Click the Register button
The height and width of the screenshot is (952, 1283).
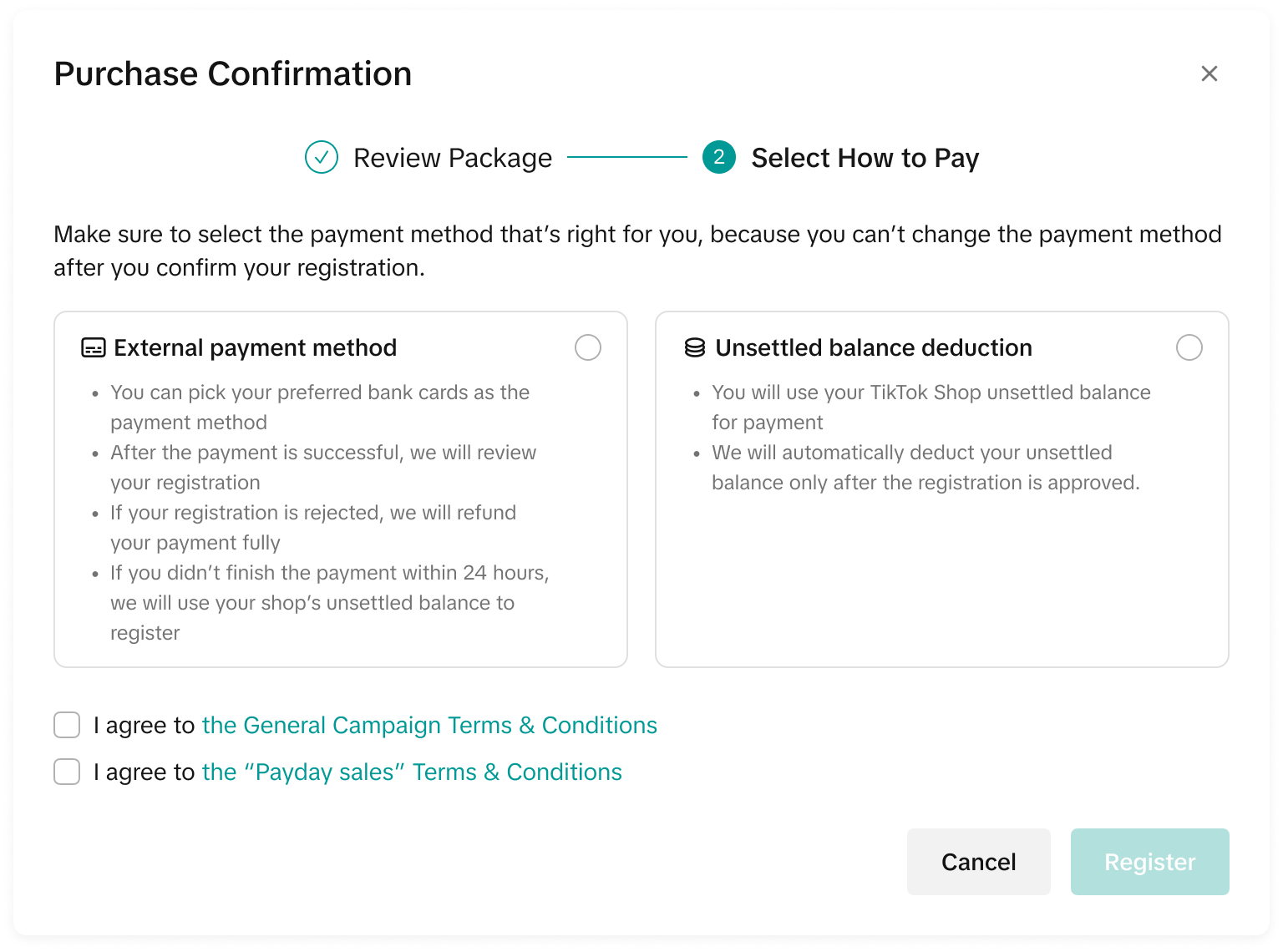[1149, 862]
